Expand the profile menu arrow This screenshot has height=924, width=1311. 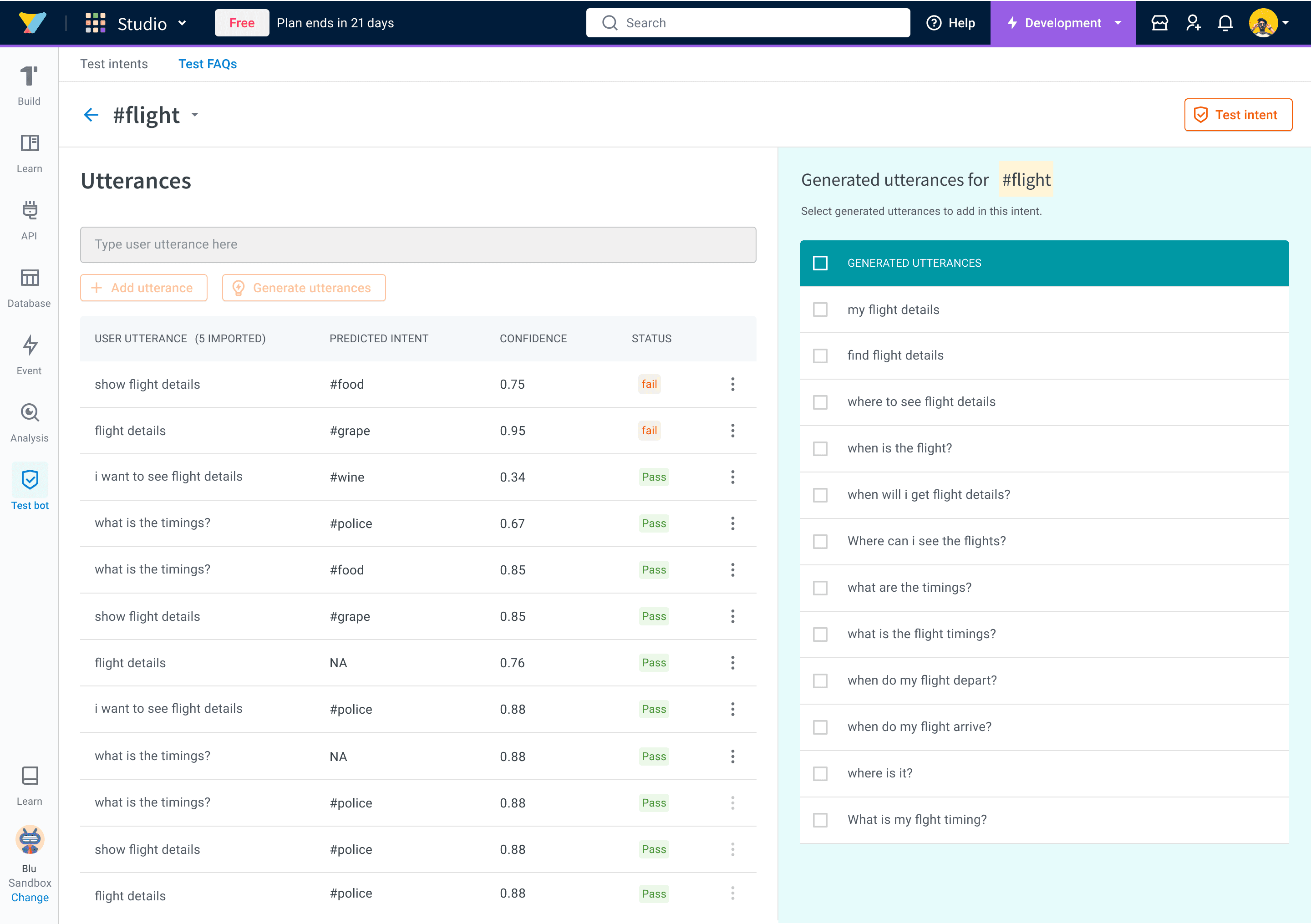(1286, 23)
